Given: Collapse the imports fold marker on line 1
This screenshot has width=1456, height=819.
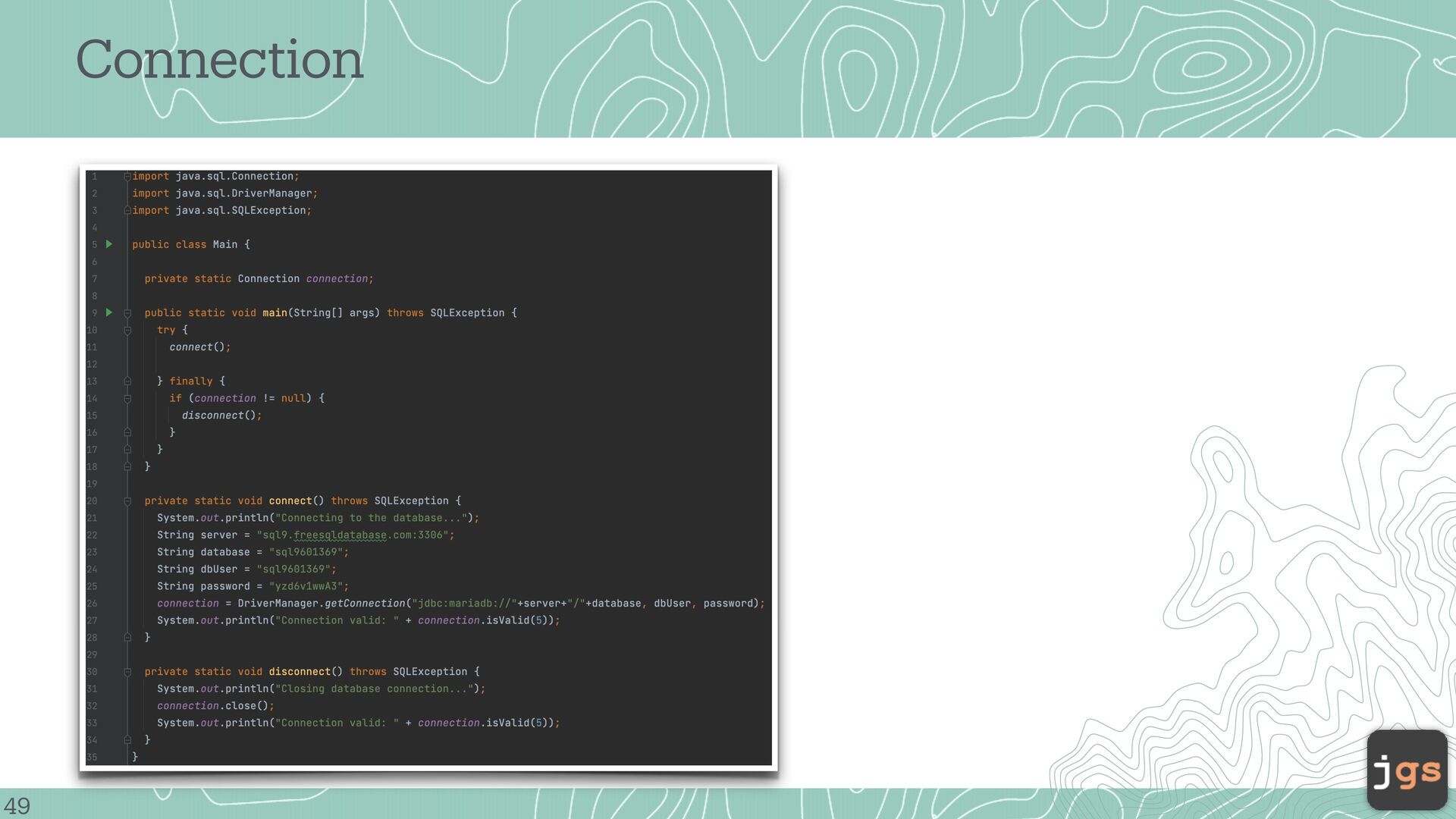Looking at the screenshot, I should (127, 177).
